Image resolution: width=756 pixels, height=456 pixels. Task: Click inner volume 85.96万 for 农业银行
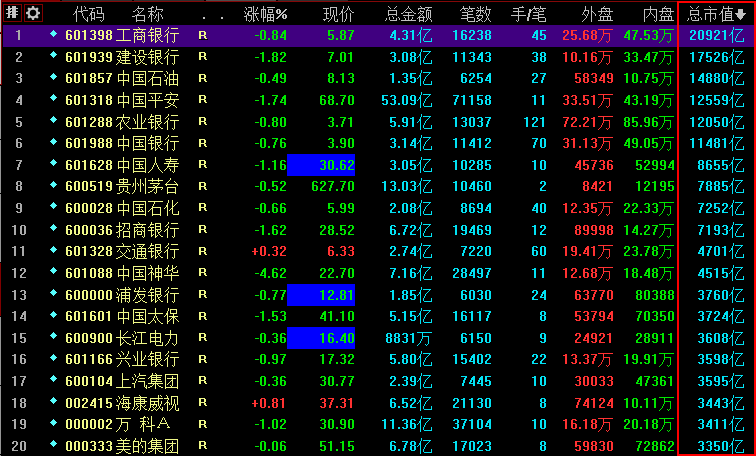tap(648, 122)
